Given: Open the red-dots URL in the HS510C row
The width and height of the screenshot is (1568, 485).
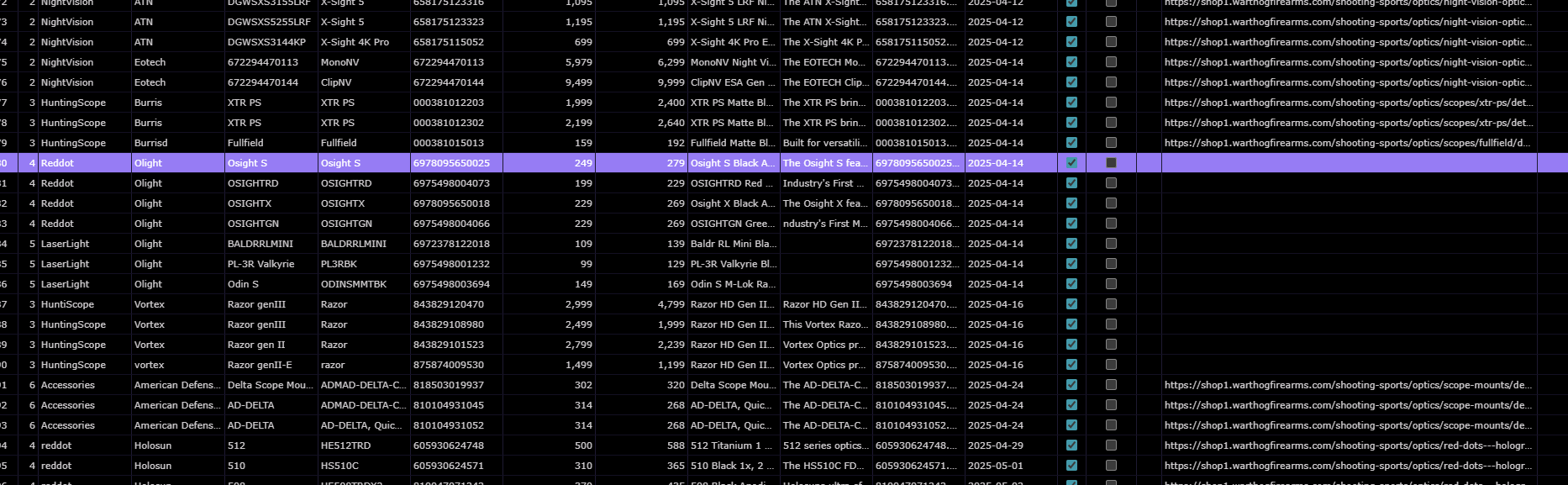Looking at the screenshot, I should point(1348,466).
